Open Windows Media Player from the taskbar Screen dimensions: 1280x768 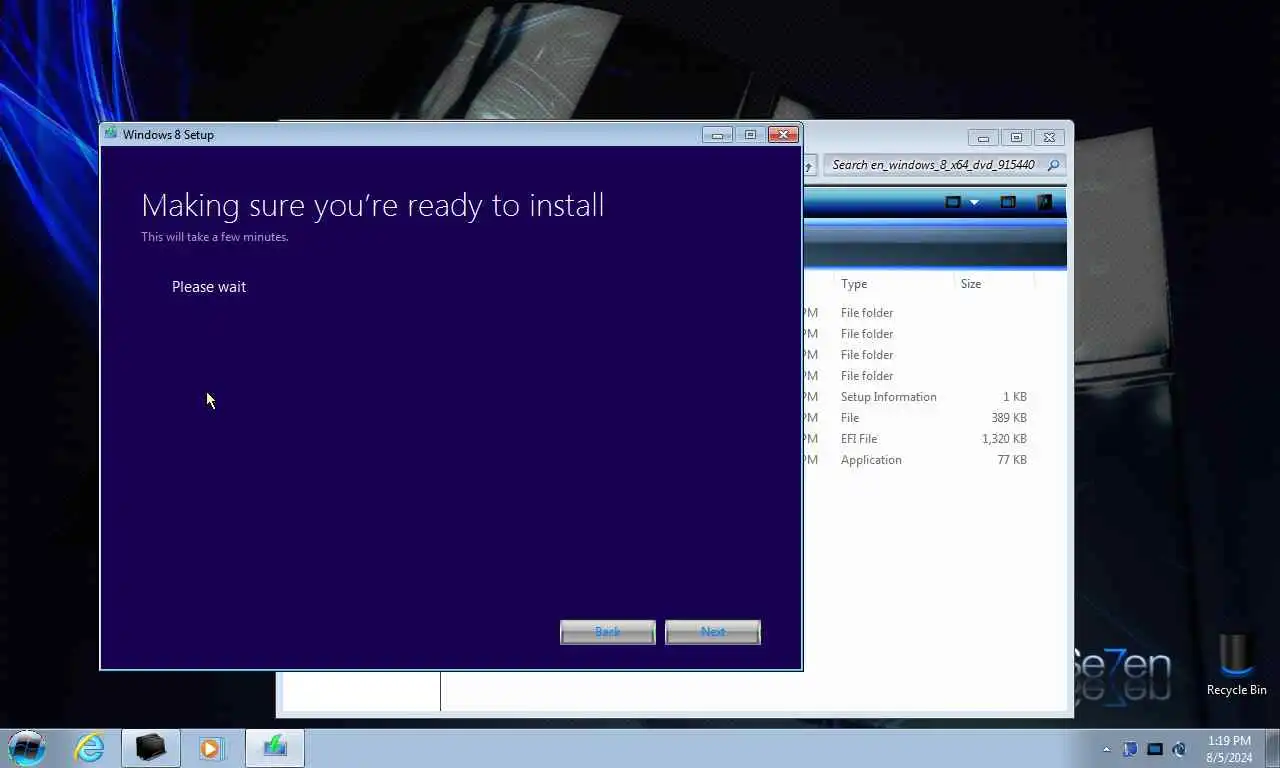point(211,748)
